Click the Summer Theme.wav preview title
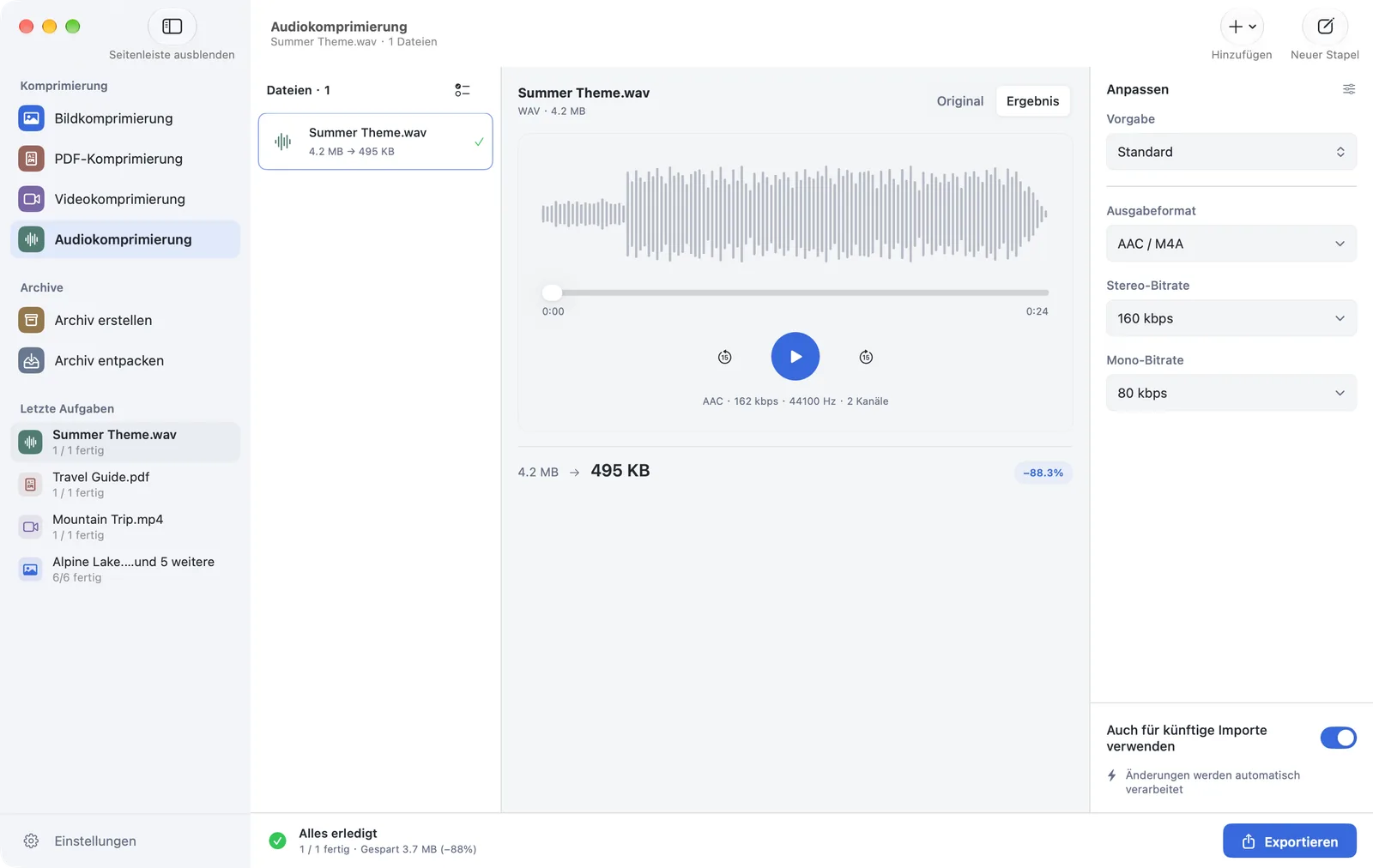The width and height of the screenshot is (1373, 868). click(x=584, y=93)
